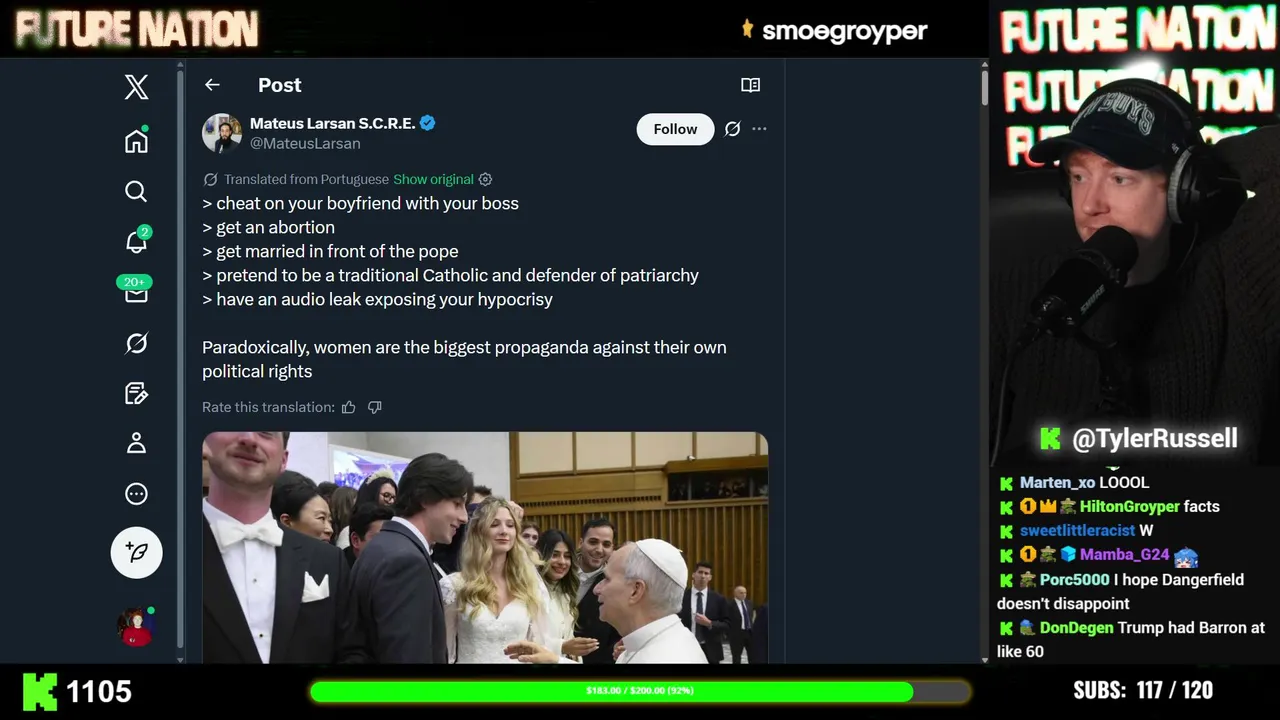Screen dimensions: 1280x720
Task: Open the Search explore icon
Action: [x=136, y=191]
